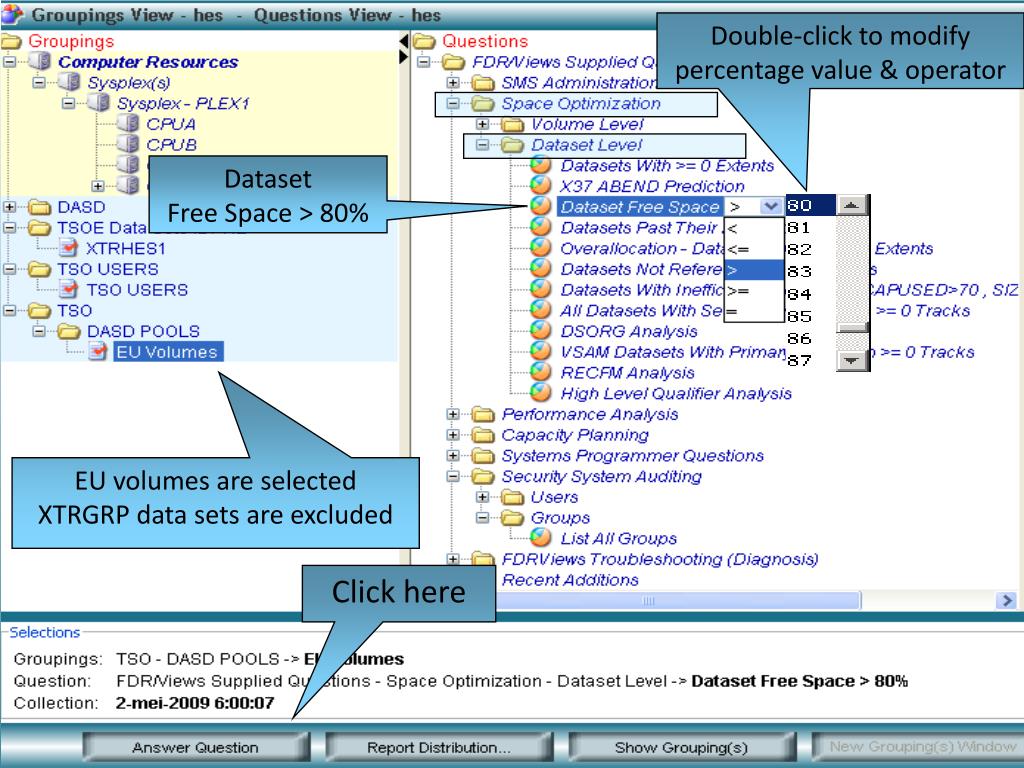Image resolution: width=1024 pixels, height=768 pixels.
Task: Collapse pane using left splitter arrow
Action: [404, 41]
